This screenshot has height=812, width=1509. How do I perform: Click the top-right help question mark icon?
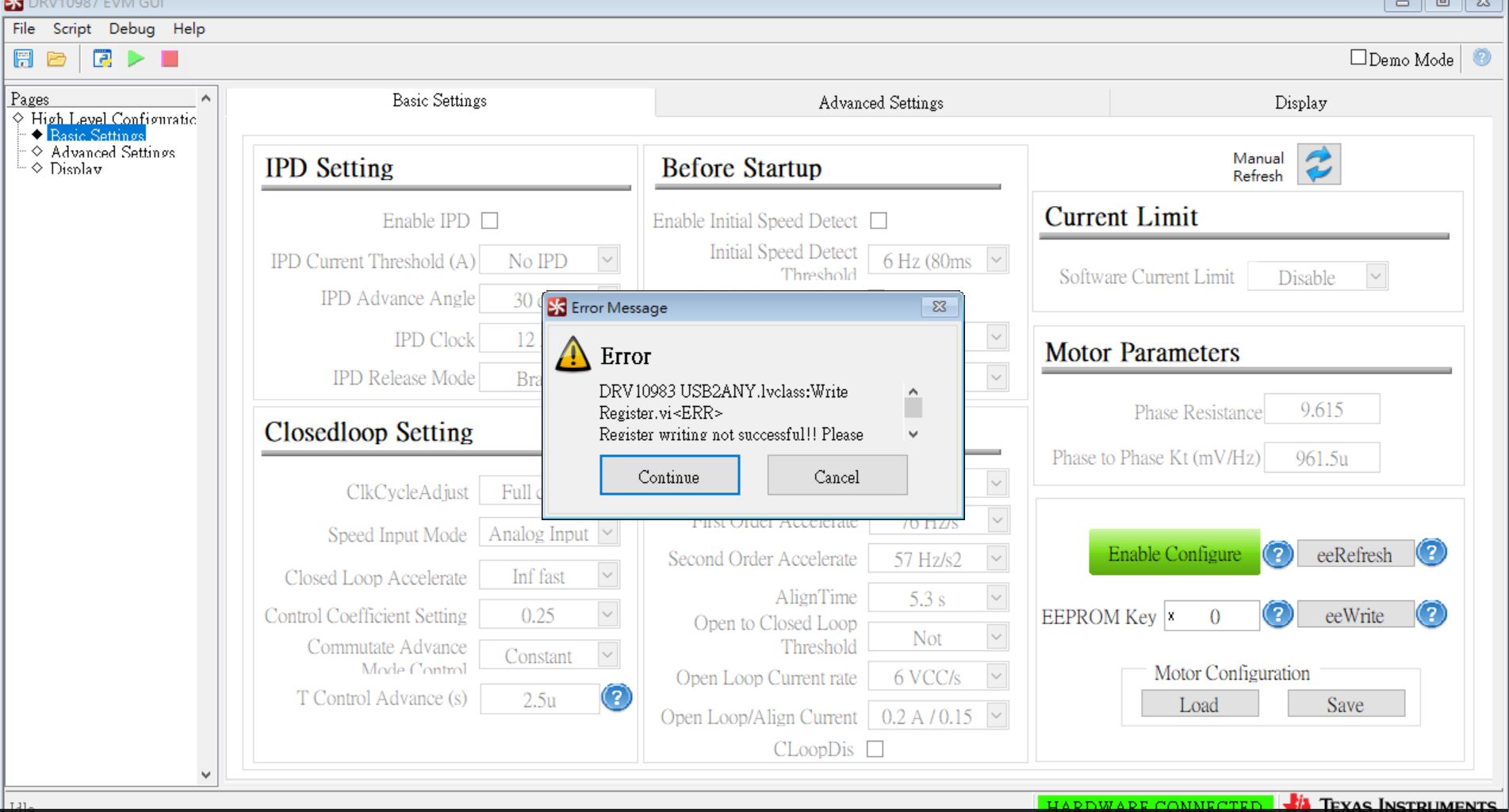[1481, 58]
